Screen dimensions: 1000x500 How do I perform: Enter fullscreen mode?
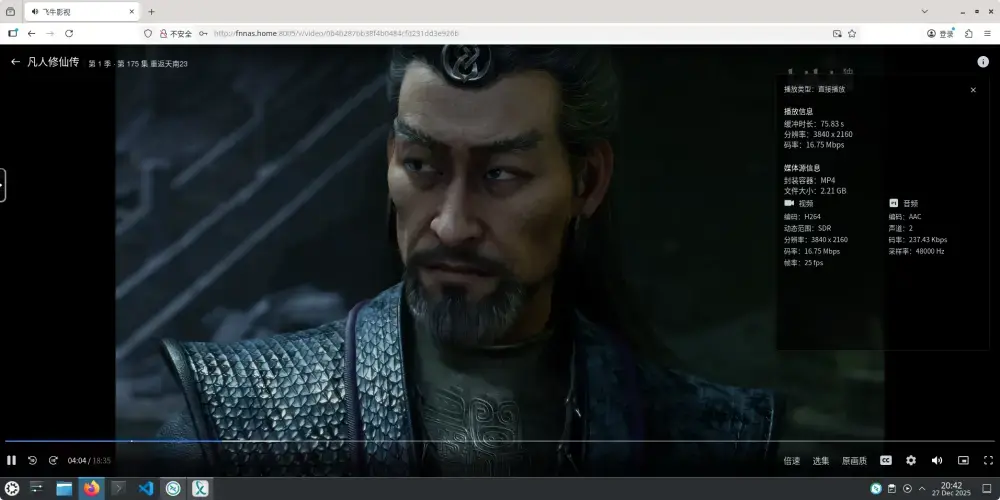tap(986, 460)
